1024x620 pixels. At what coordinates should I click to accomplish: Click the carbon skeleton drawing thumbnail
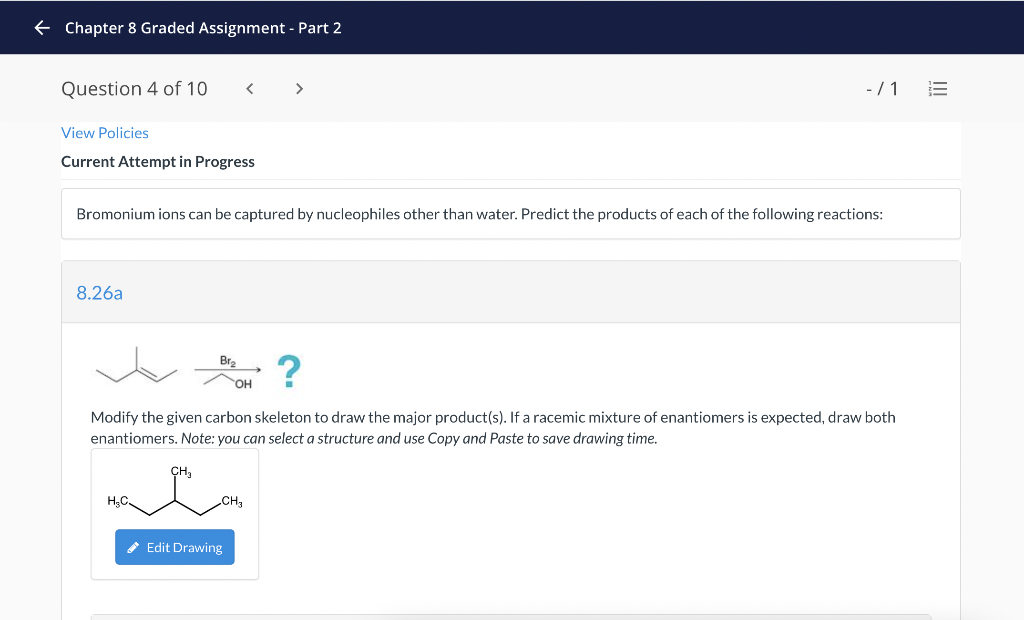174,491
